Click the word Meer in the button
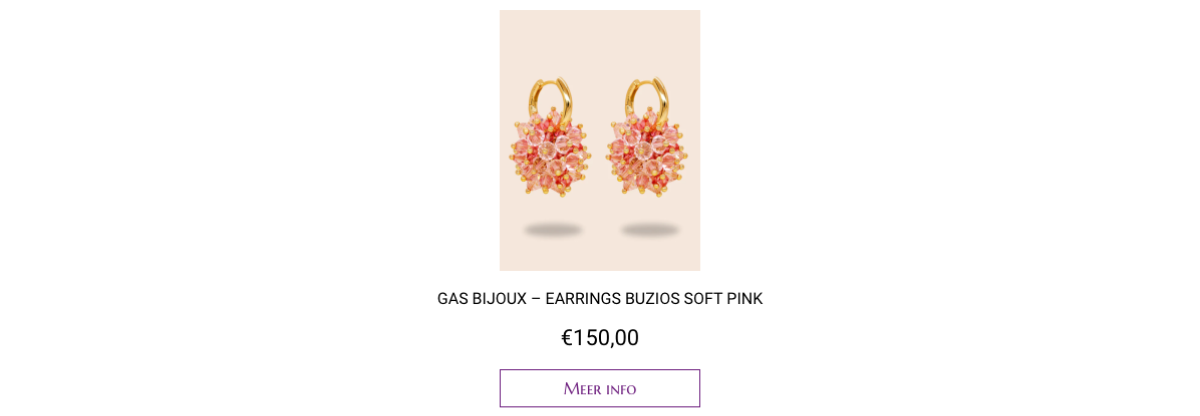 582,389
